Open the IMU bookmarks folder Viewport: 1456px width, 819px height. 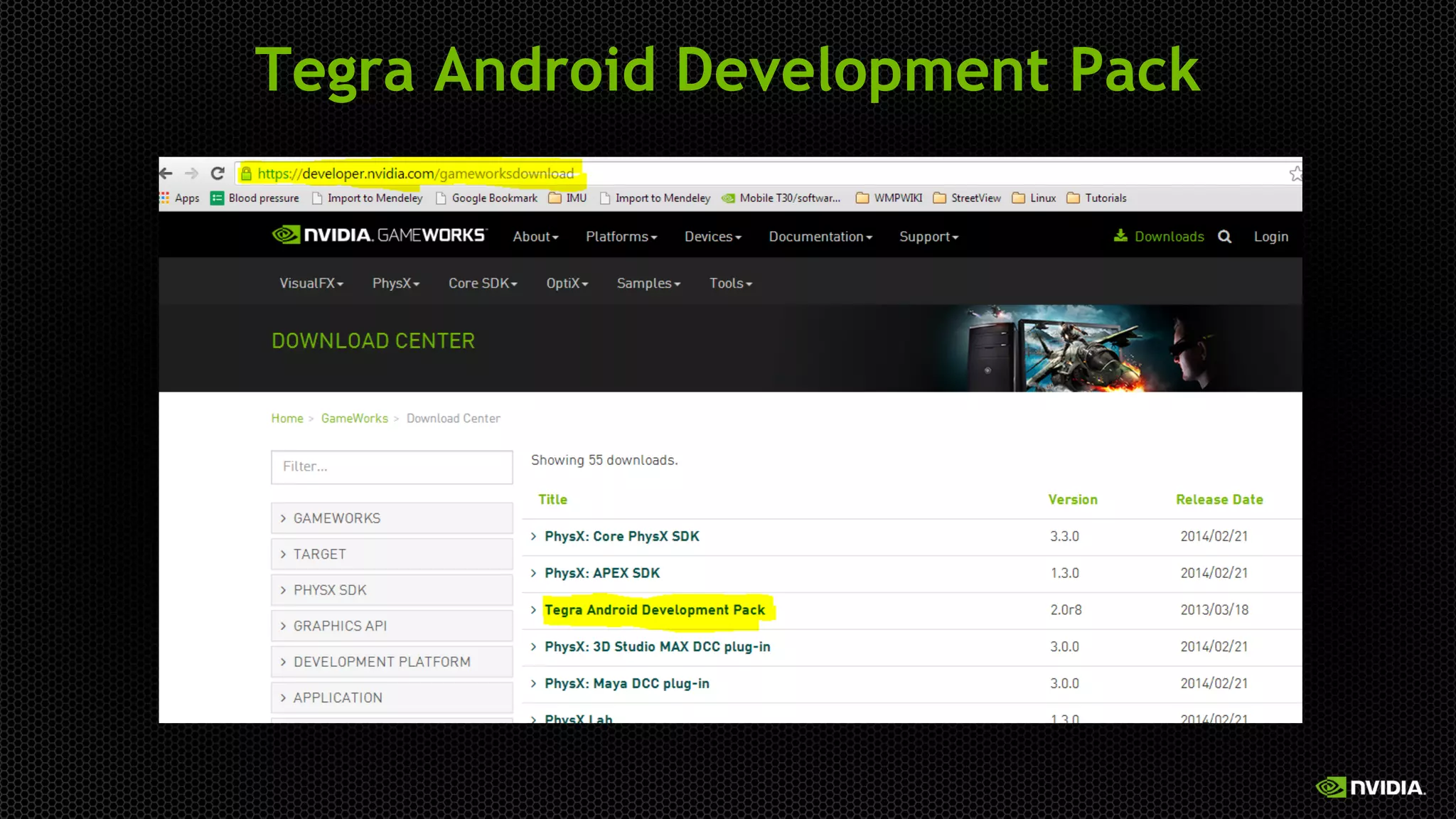pyautogui.click(x=567, y=198)
